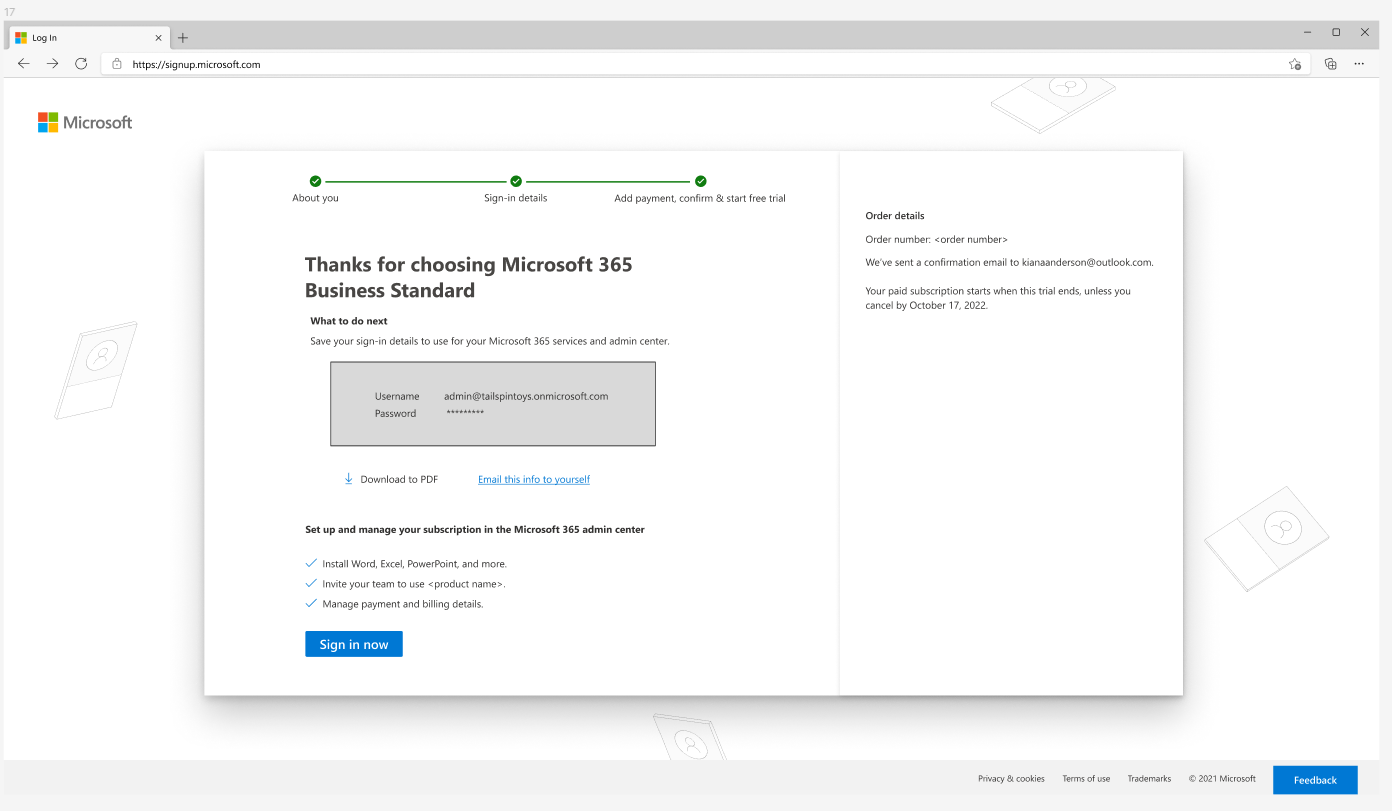1392x811 pixels.
Task: Click the Microsoft logo
Action: click(x=85, y=122)
